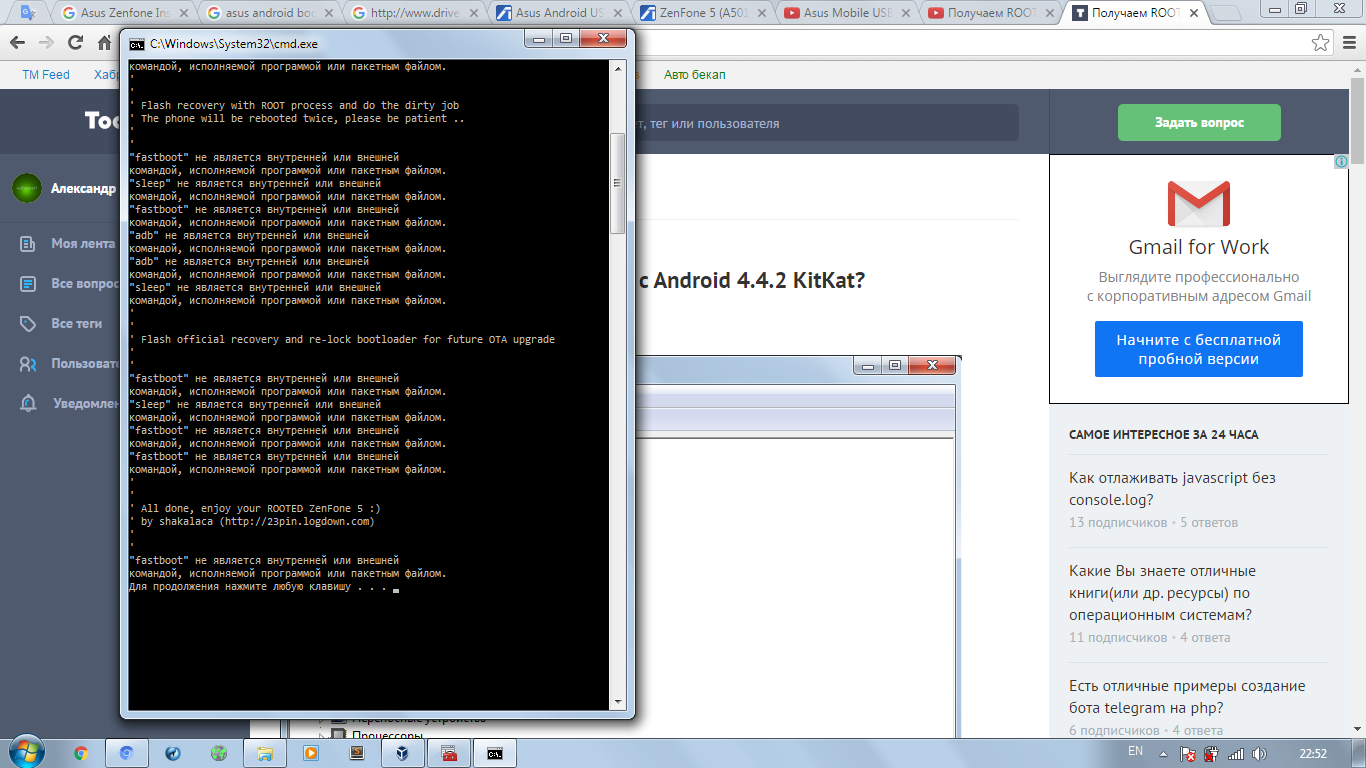Click САМОЕ ИНТЕРЕСНОЕ ЗА 24 ЧАСА heading
Viewport: 1366px width, 768px height.
(x=1163, y=435)
